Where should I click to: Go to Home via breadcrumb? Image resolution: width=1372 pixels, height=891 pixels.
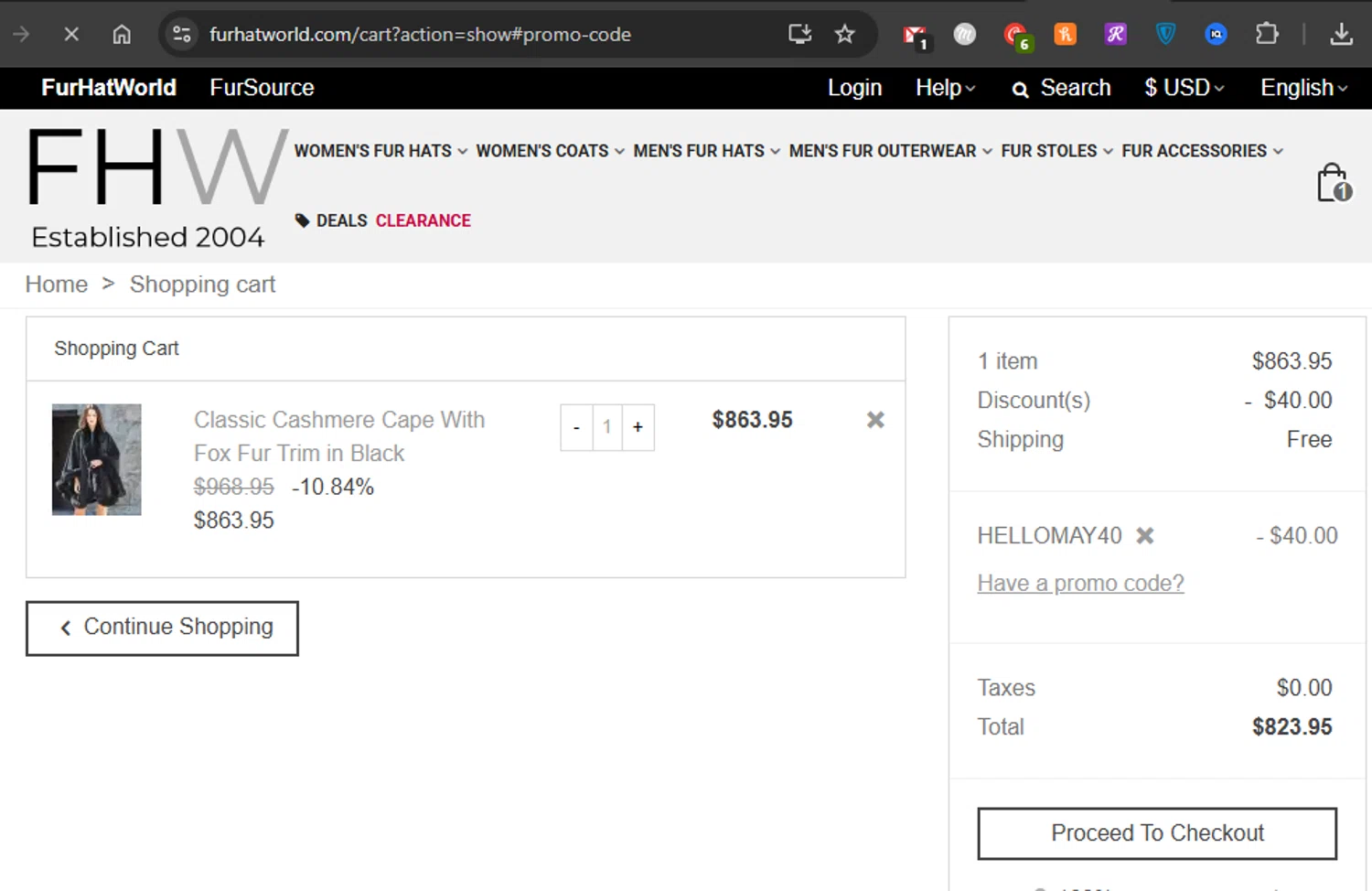(57, 284)
